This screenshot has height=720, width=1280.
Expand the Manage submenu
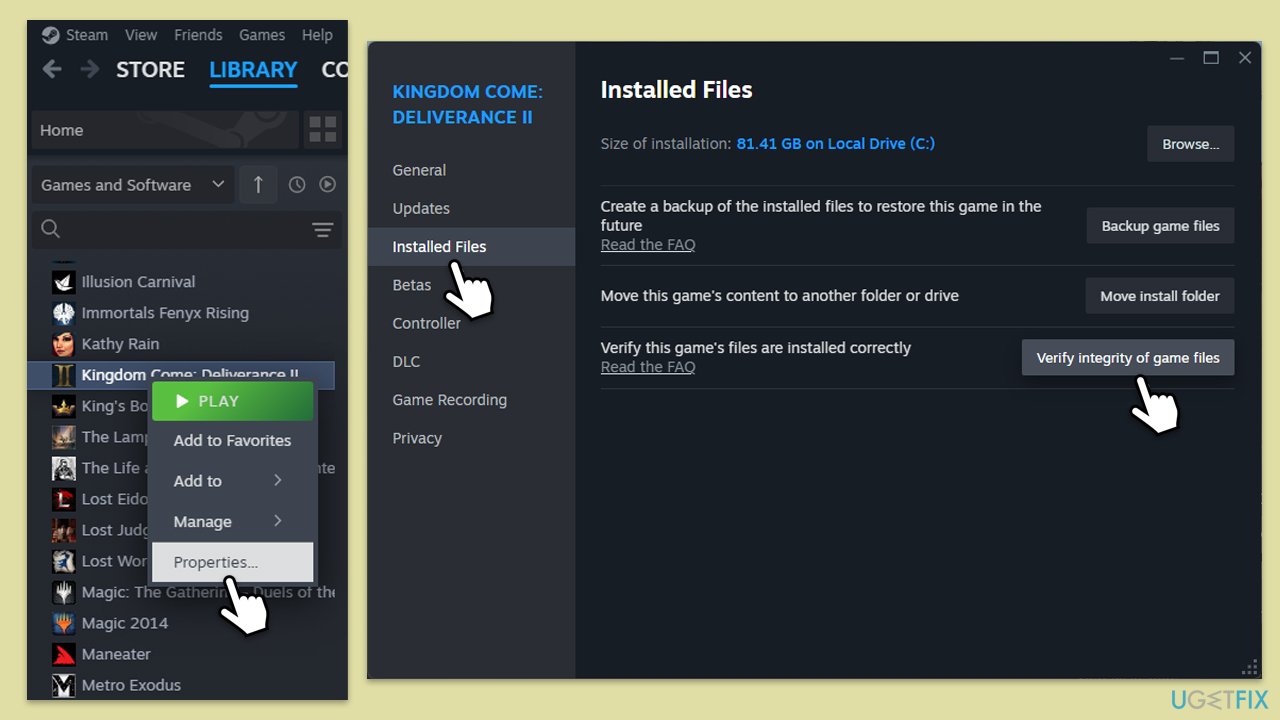click(x=232, y=522)
